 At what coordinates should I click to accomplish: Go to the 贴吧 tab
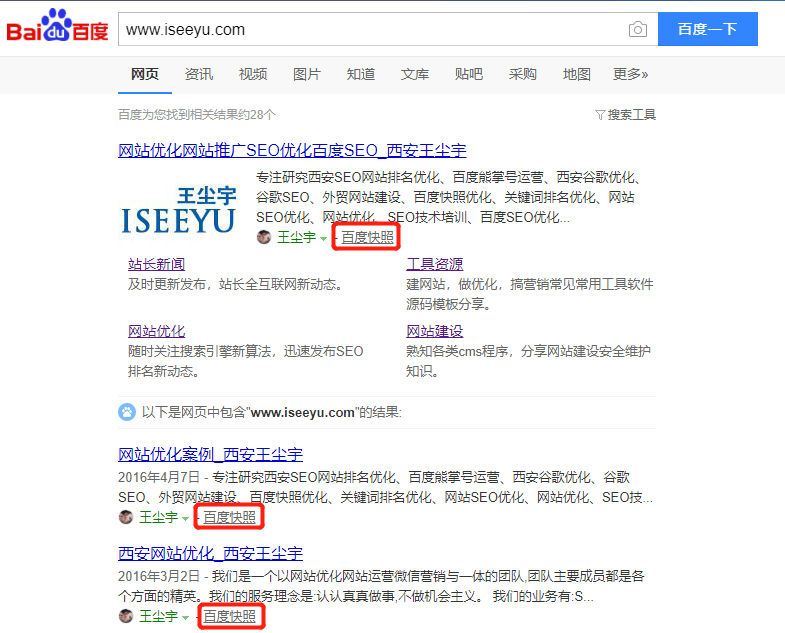[469, 74]
